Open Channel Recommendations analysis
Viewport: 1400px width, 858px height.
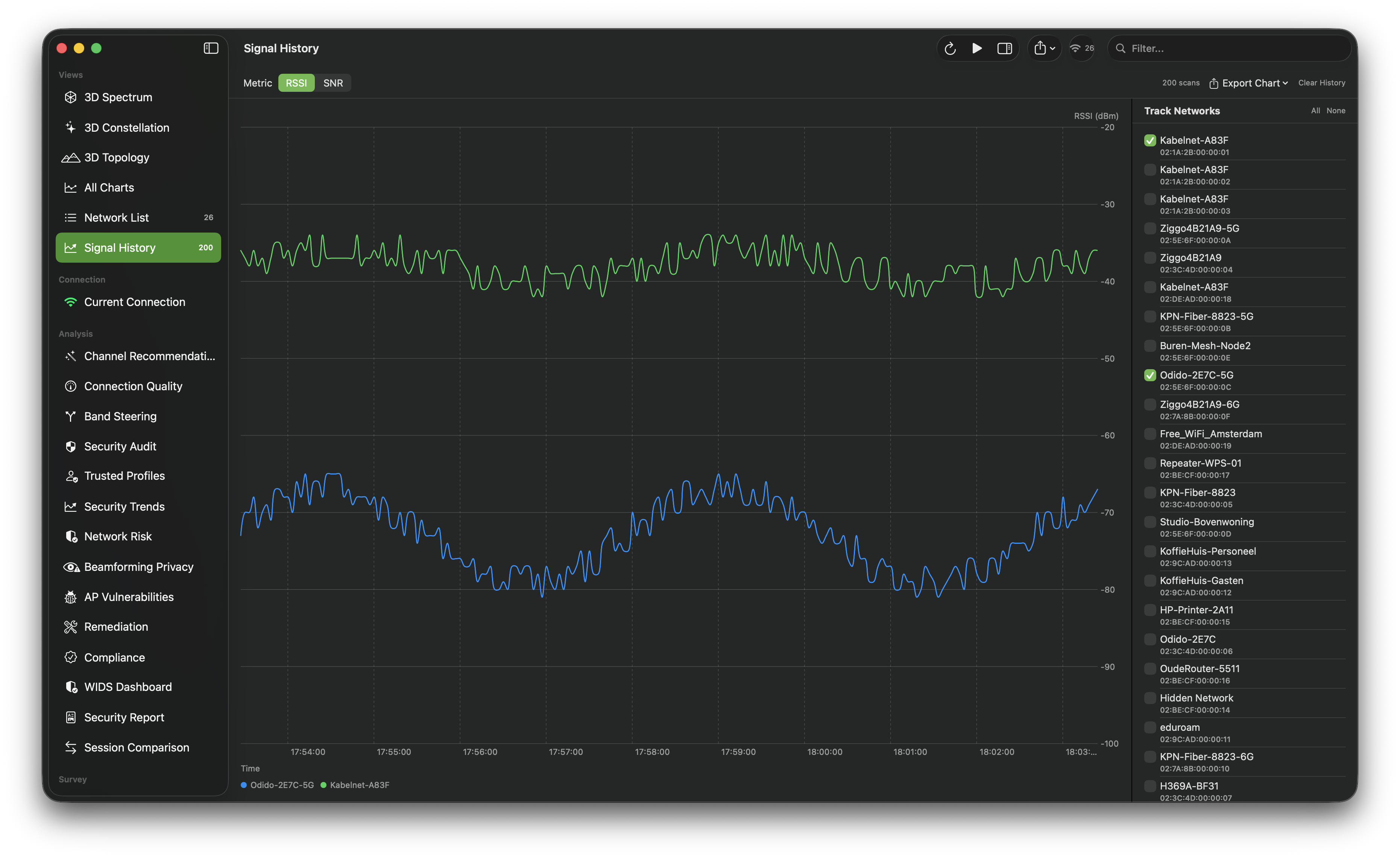point(138,356)
